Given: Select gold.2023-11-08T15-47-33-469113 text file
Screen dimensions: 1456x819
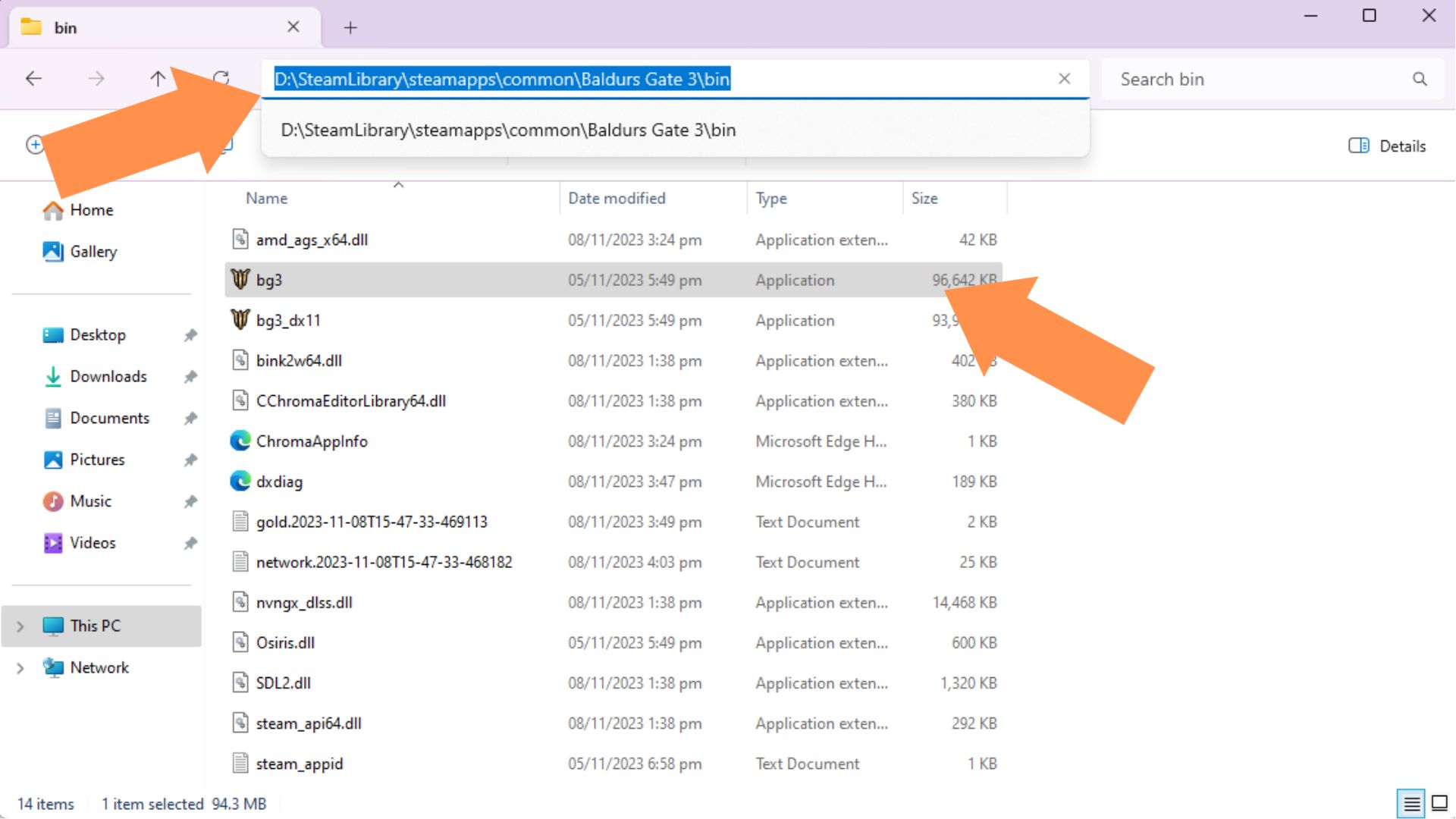Looking at the screenshot, I should (x=613, y=522).
